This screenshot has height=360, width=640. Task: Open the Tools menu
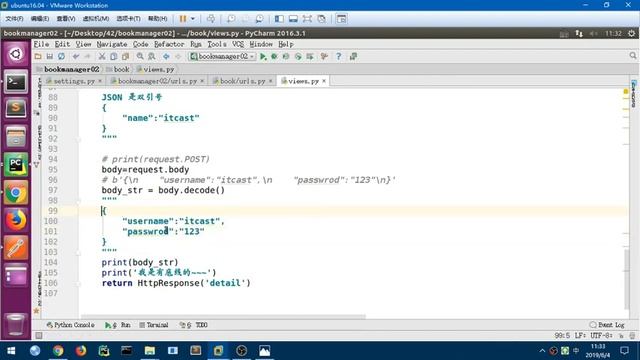coord(217,44)
